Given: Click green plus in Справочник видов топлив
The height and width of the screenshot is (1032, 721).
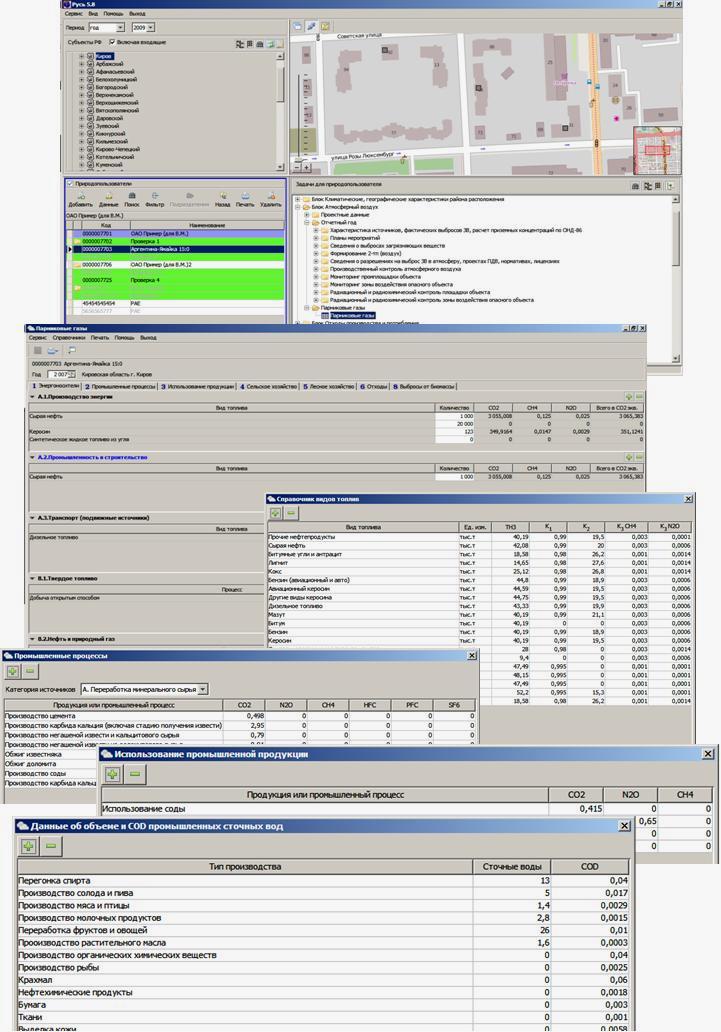Looking at the screenshot, I should (276, 513).
